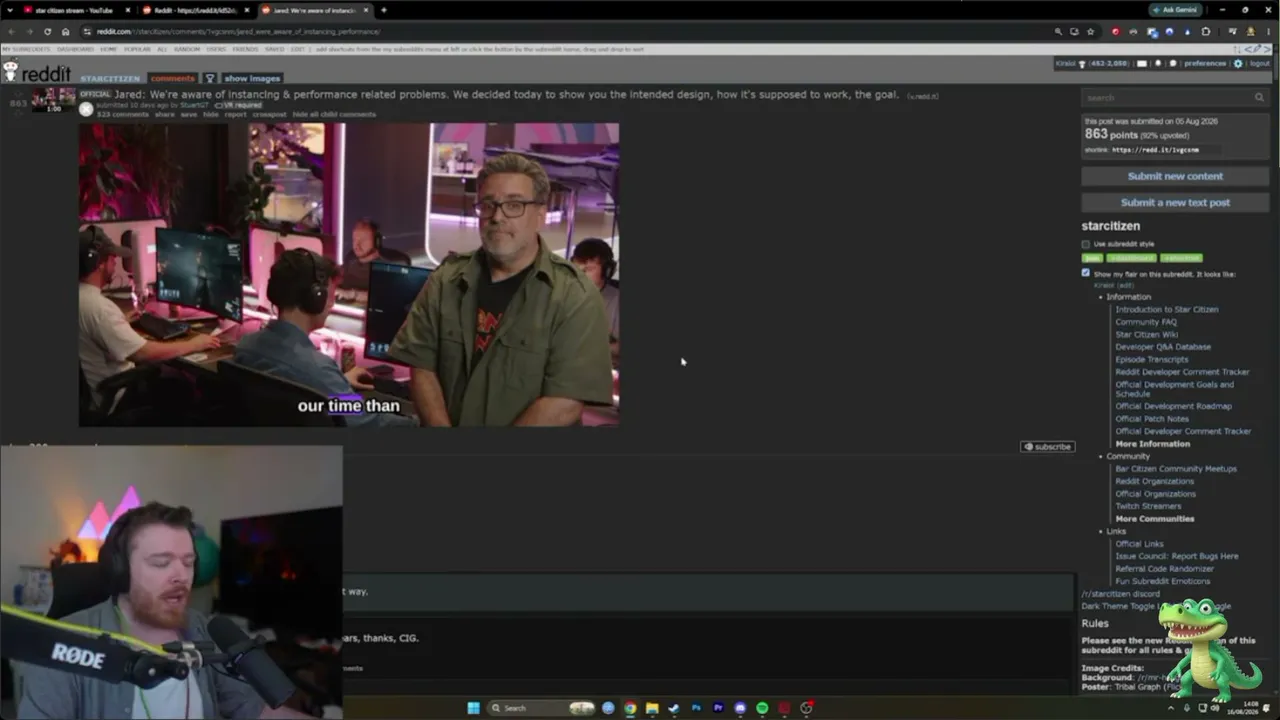Image resolution: width=1280 pixels, height=720 pixels.
Task: Click the post title about instancing problems
Action: click(506, 95)
